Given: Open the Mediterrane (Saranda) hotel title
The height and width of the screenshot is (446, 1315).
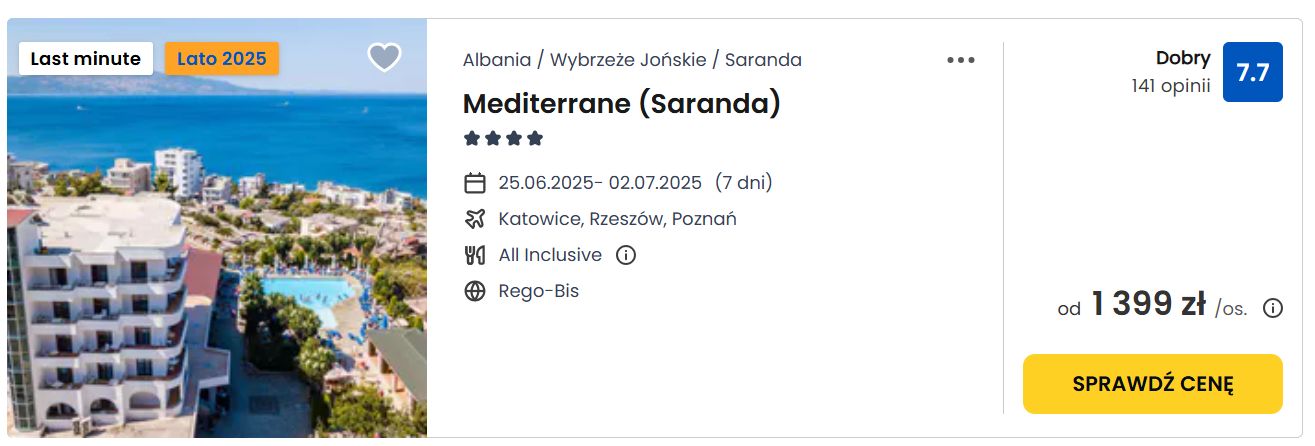Looking at the screenshot, I should pos(621,103).
